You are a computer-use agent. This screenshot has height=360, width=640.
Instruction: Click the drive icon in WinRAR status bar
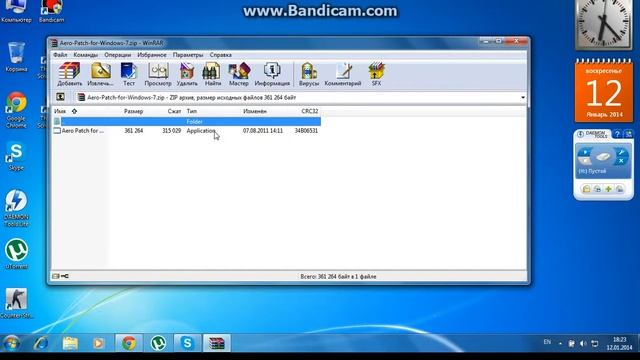pos(56,276)
